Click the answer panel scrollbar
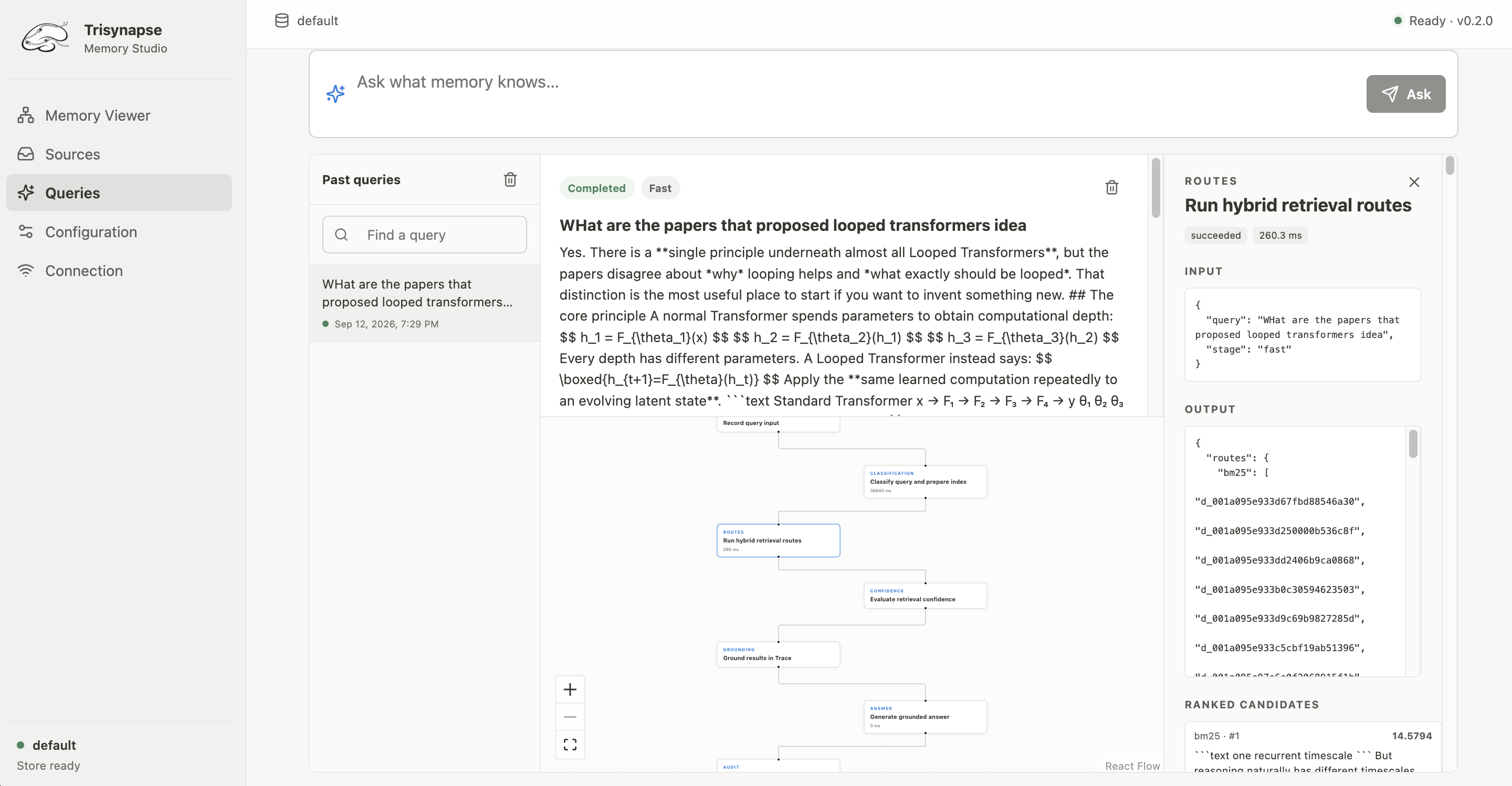Image resolution: width=1512 pixels, height=786 pixels. 1156,188
